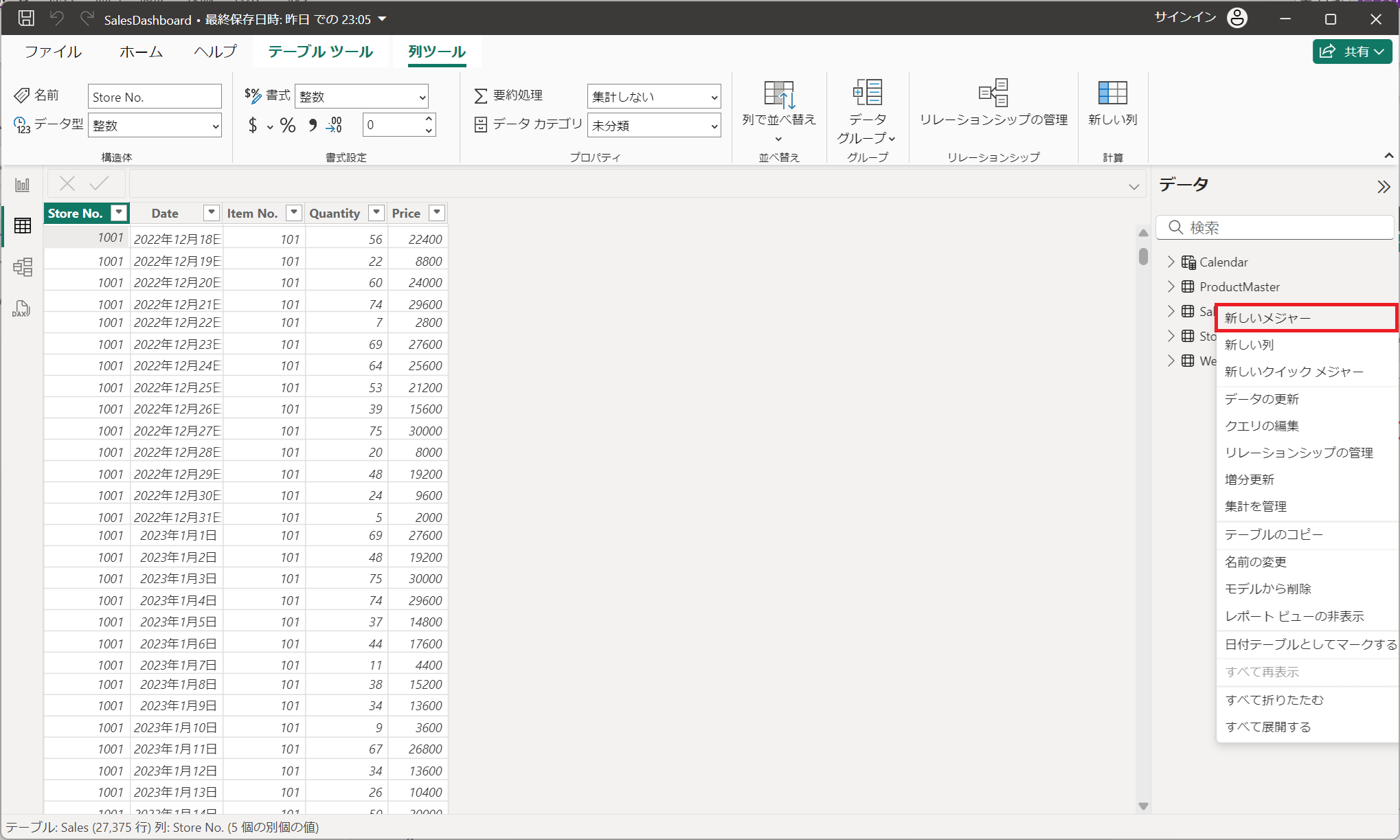Expand the ProductMaster table node

point(1171,286)
